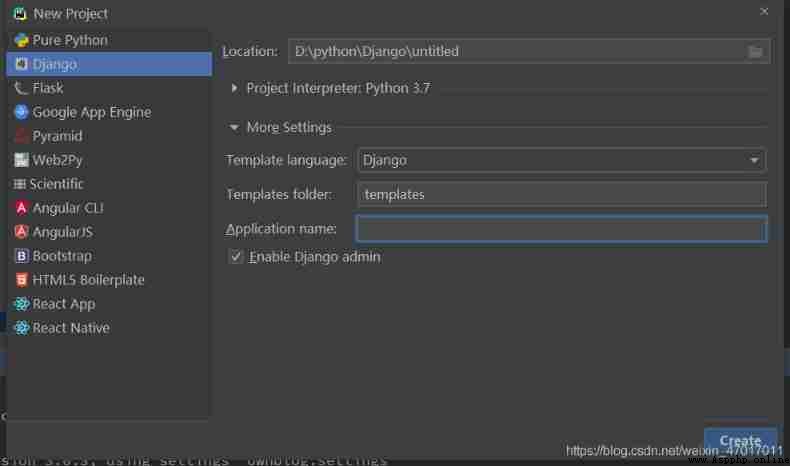
Task: Click the React Native icon
Action: 21,328
